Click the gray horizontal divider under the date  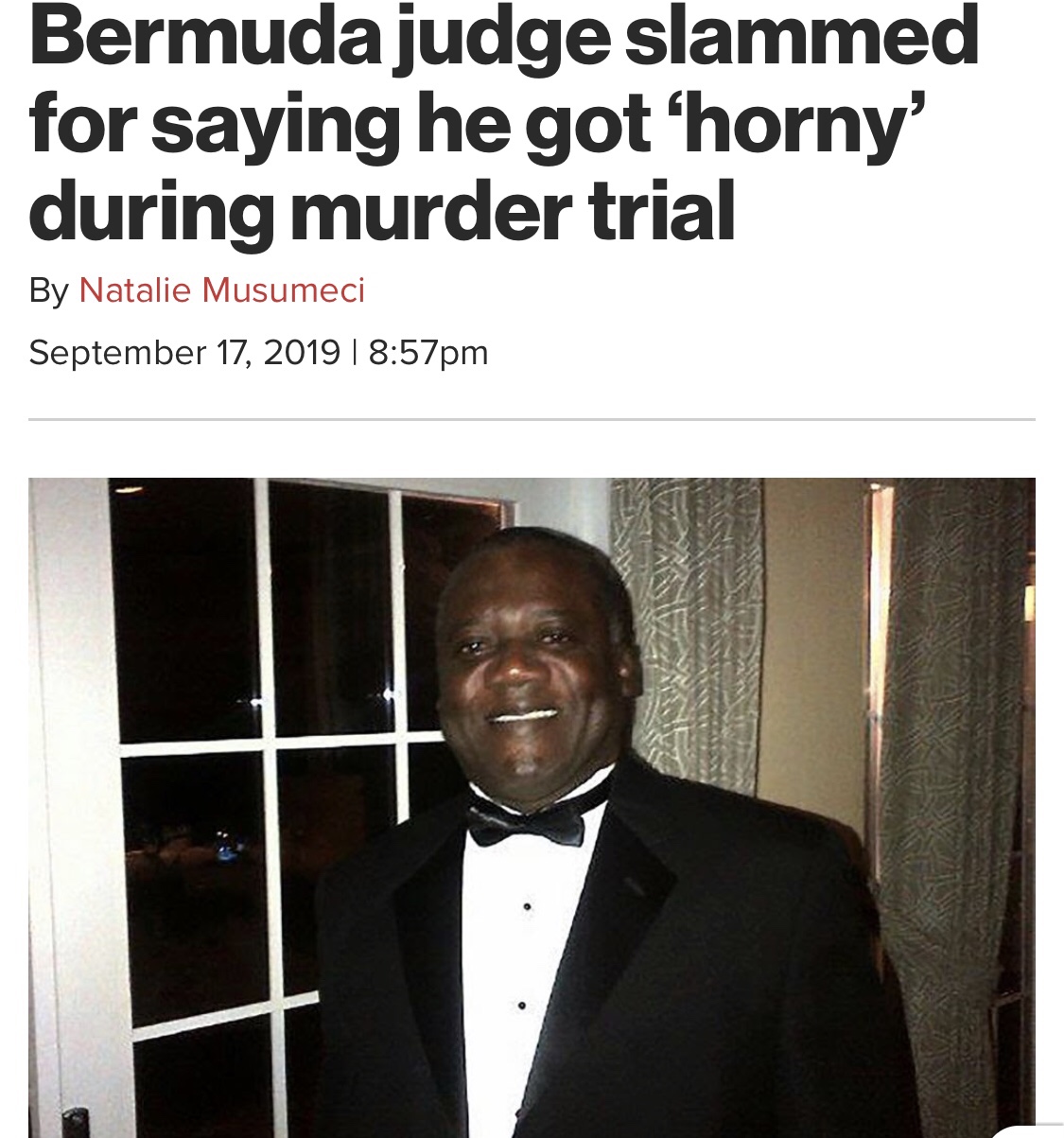point(532,418)
